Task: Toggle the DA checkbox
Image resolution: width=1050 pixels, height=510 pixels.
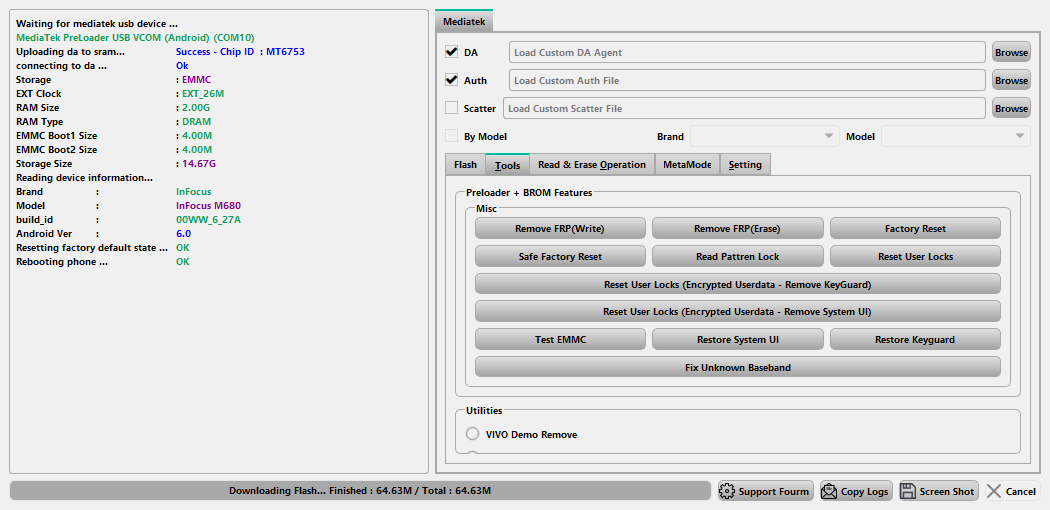Action: 451,52
